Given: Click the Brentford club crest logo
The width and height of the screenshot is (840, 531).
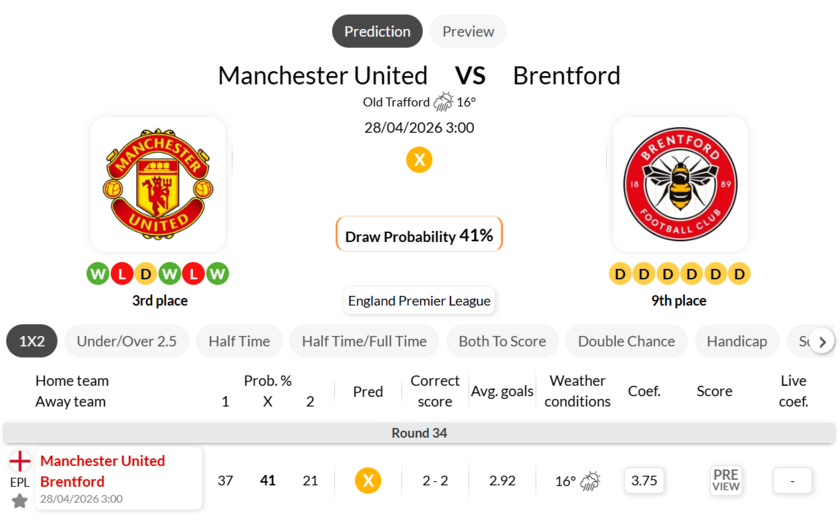Looking at the screenshot, I should (679, 184).
